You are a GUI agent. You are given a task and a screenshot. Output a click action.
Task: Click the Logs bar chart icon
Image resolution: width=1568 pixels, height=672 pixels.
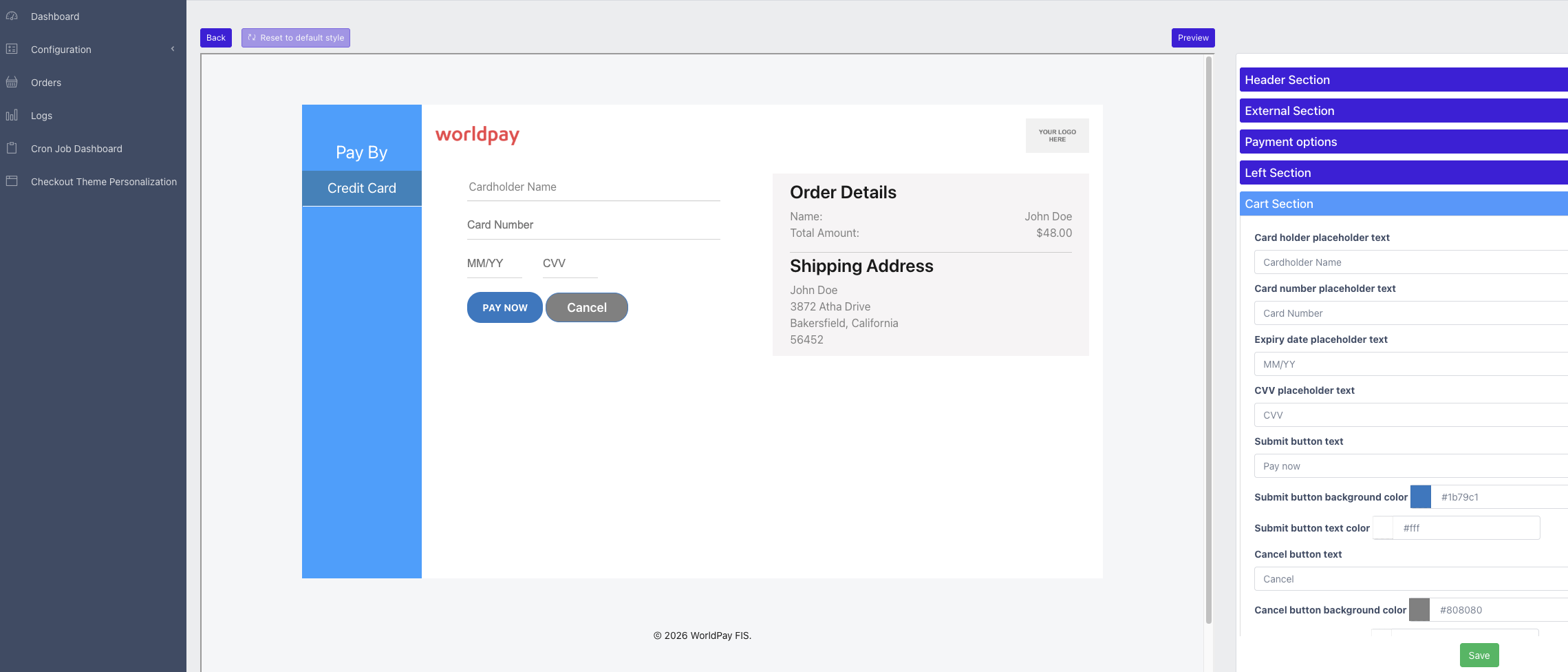12,115
